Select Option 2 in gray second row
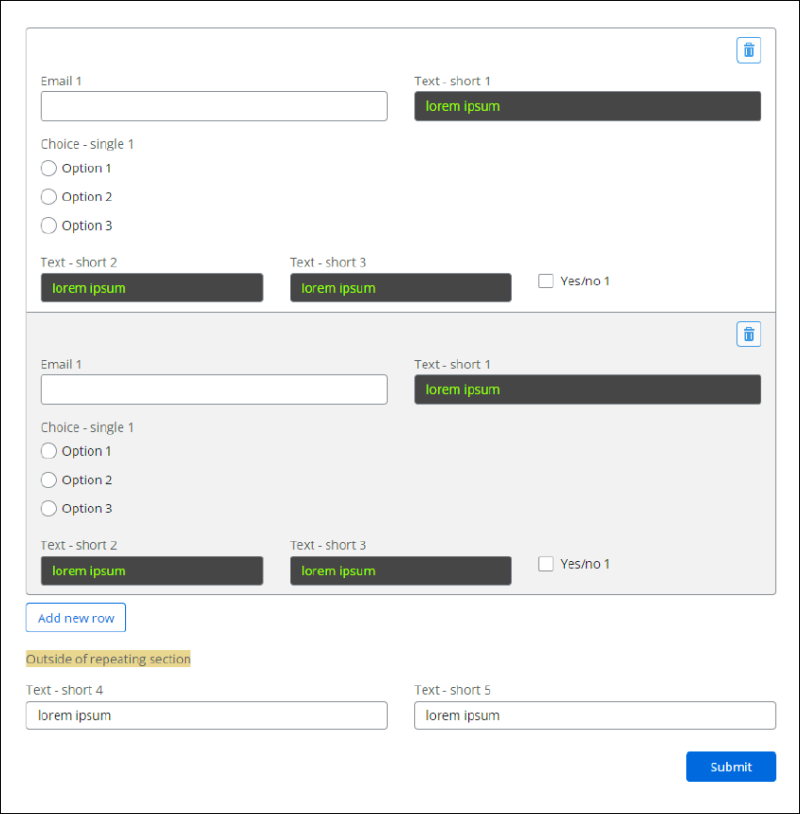 pyautogui.click(x=49, y=480)
